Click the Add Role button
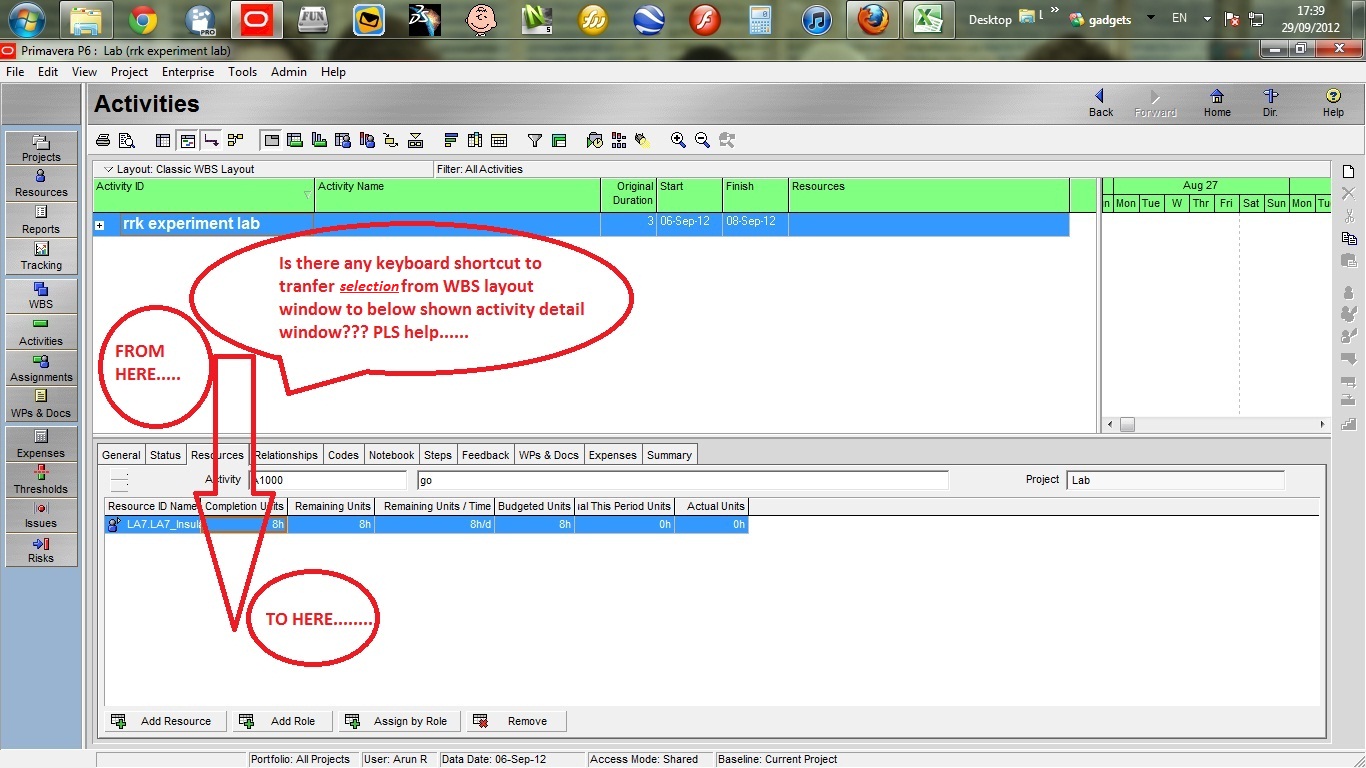This screenshot has height=768, width=1366. tap(282, 721)
